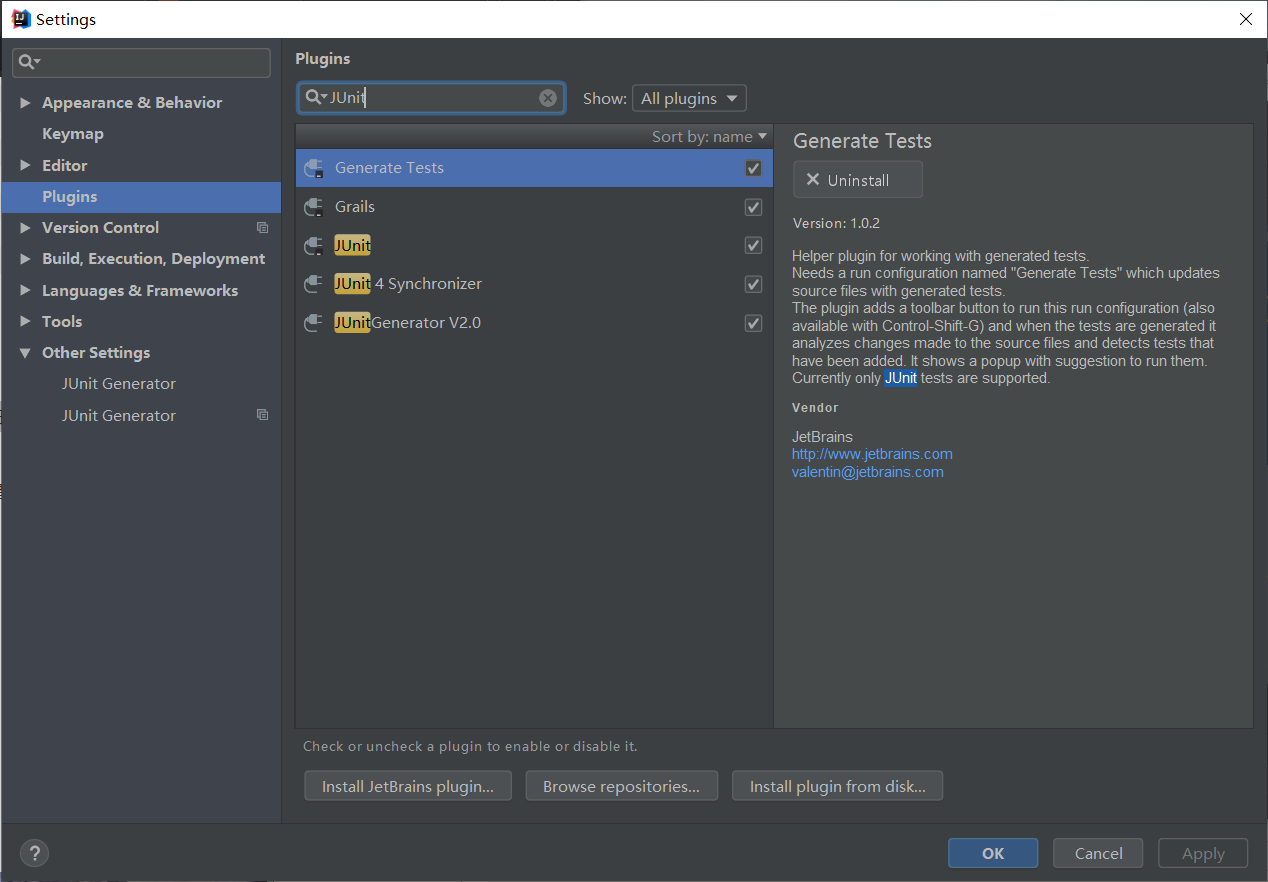Collapse the Other Settings node
1268x882 pixels.
pyautogui.click(x=25, y=353)
